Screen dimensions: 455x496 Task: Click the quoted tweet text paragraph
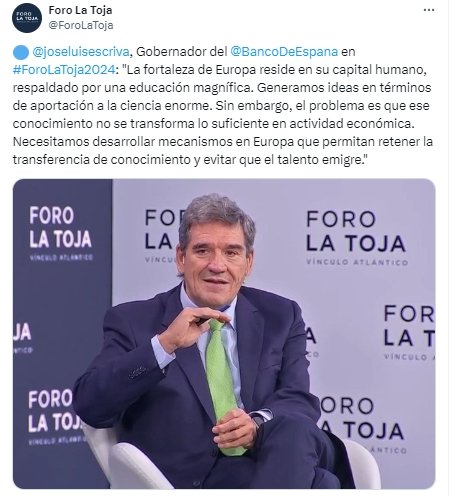pos(223,106)
